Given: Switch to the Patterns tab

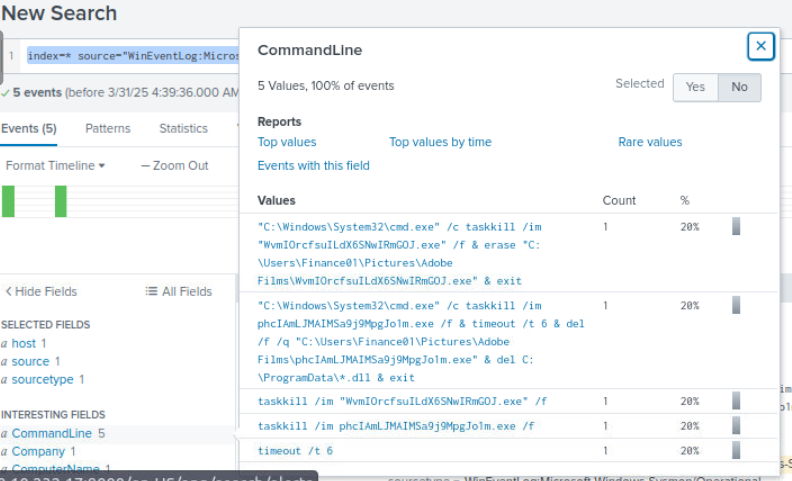Looking at the screenshot, I should pyautogui.click(x=108, y=128).
